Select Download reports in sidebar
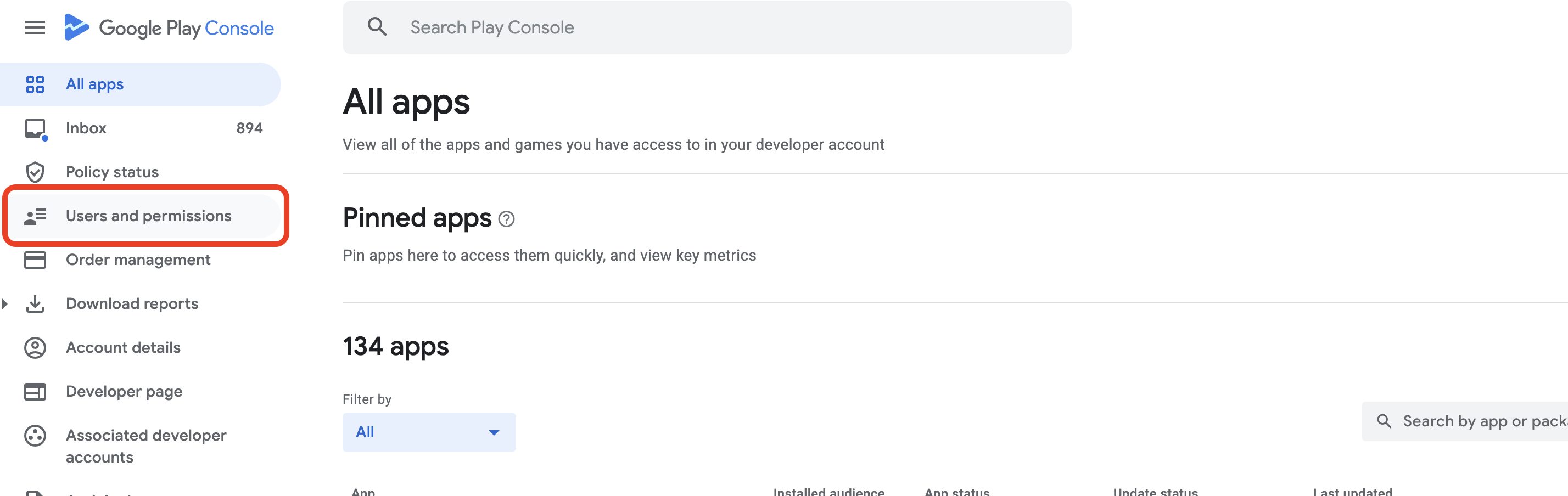This screenshot has width=1568, height=496. pyautogui.click(x=131, y=303)
